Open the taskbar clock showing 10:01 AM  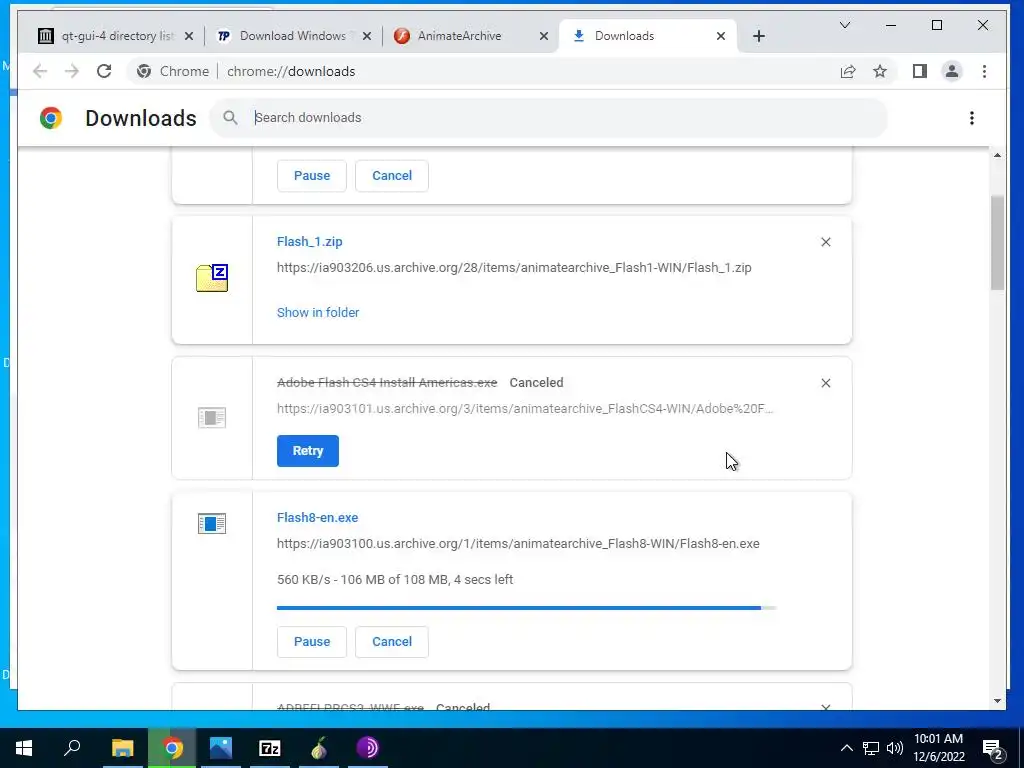939,748
